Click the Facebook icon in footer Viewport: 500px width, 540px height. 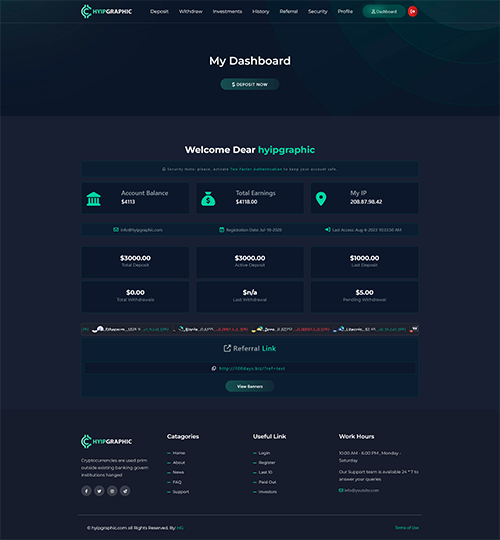86,491
